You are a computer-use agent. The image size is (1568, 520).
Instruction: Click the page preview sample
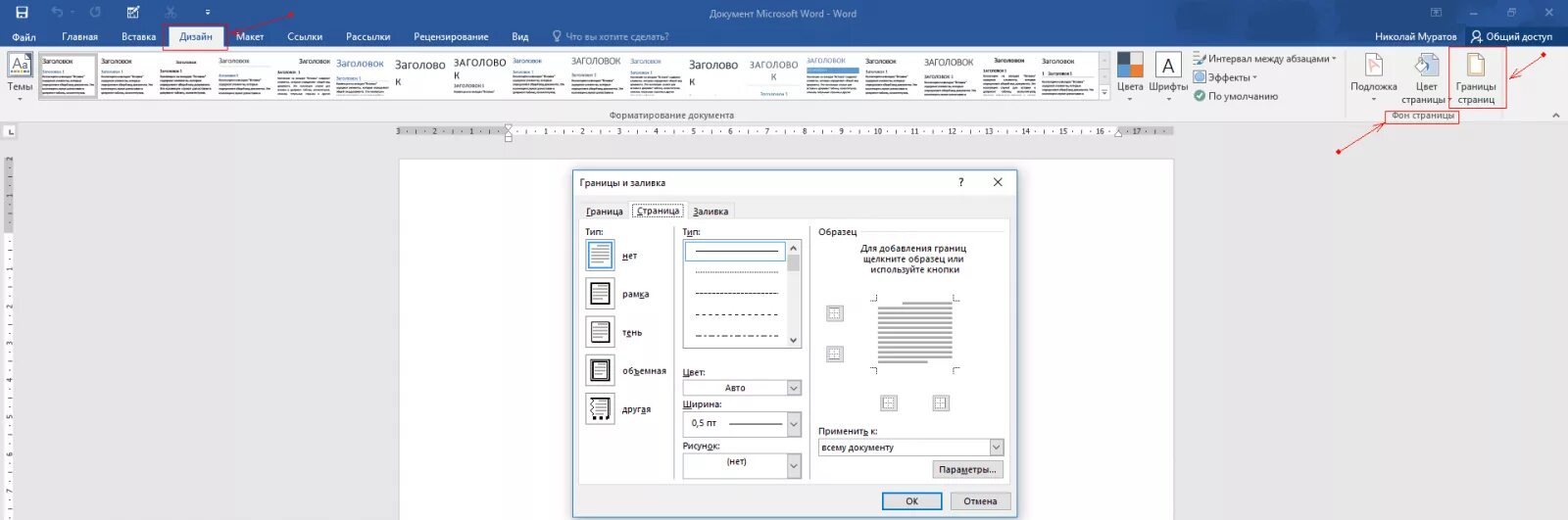click(915, 334)
